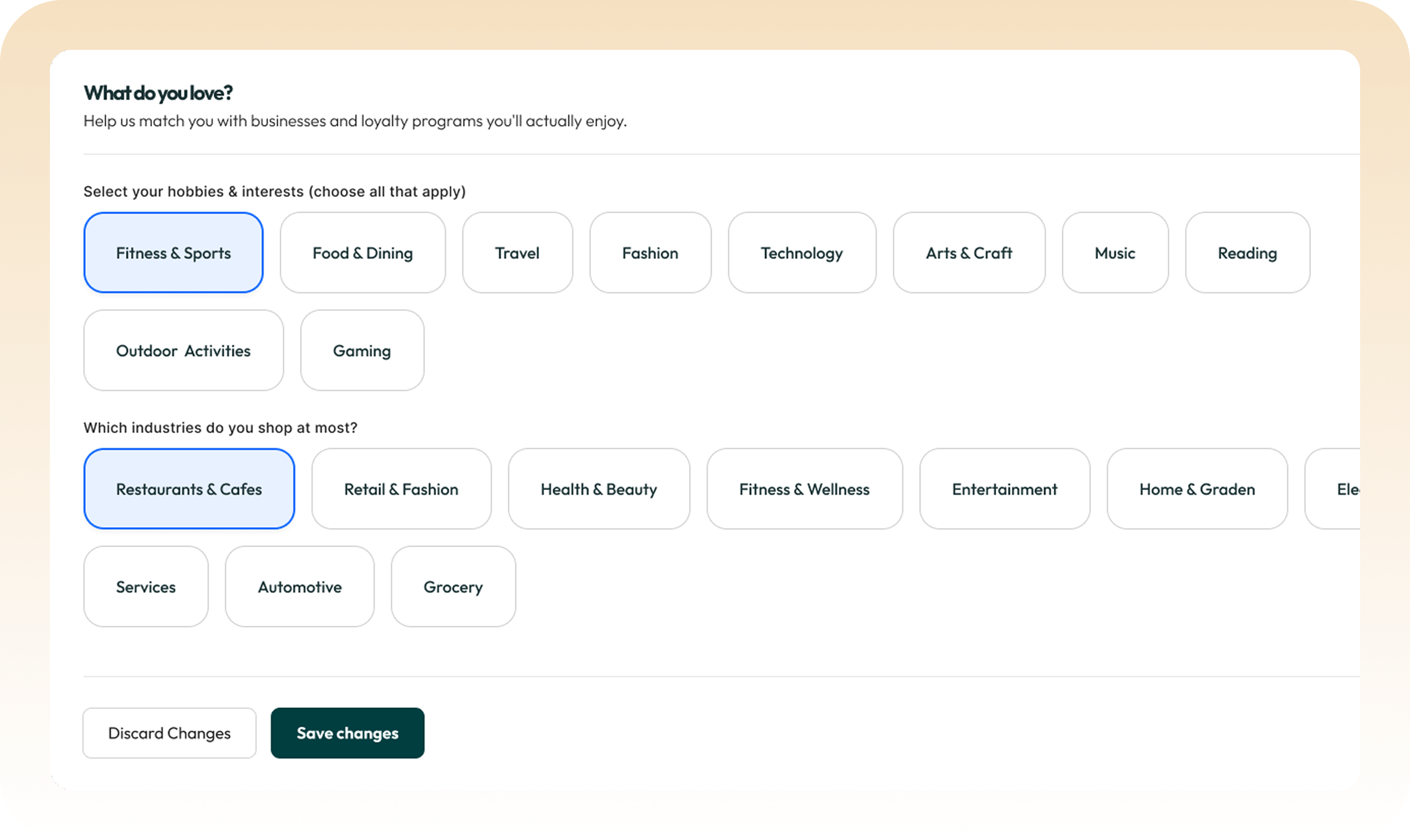Select the Technology interest option
This screenshot has width=1410, height=840.
[x=802, y=253]
